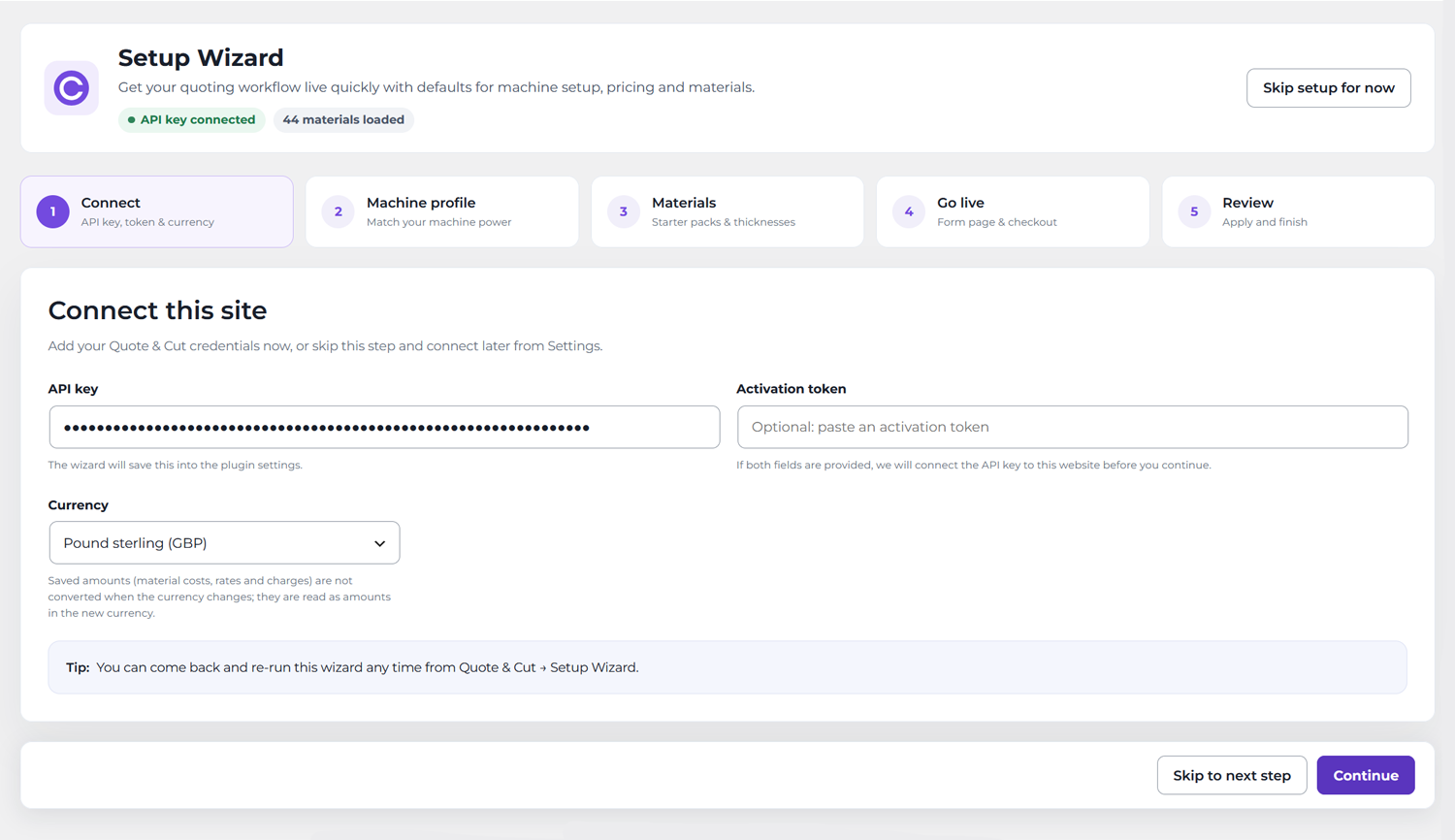Click the Currency dropdown chevron arrow
This screenshot has width=1455, height=840.
380,544
